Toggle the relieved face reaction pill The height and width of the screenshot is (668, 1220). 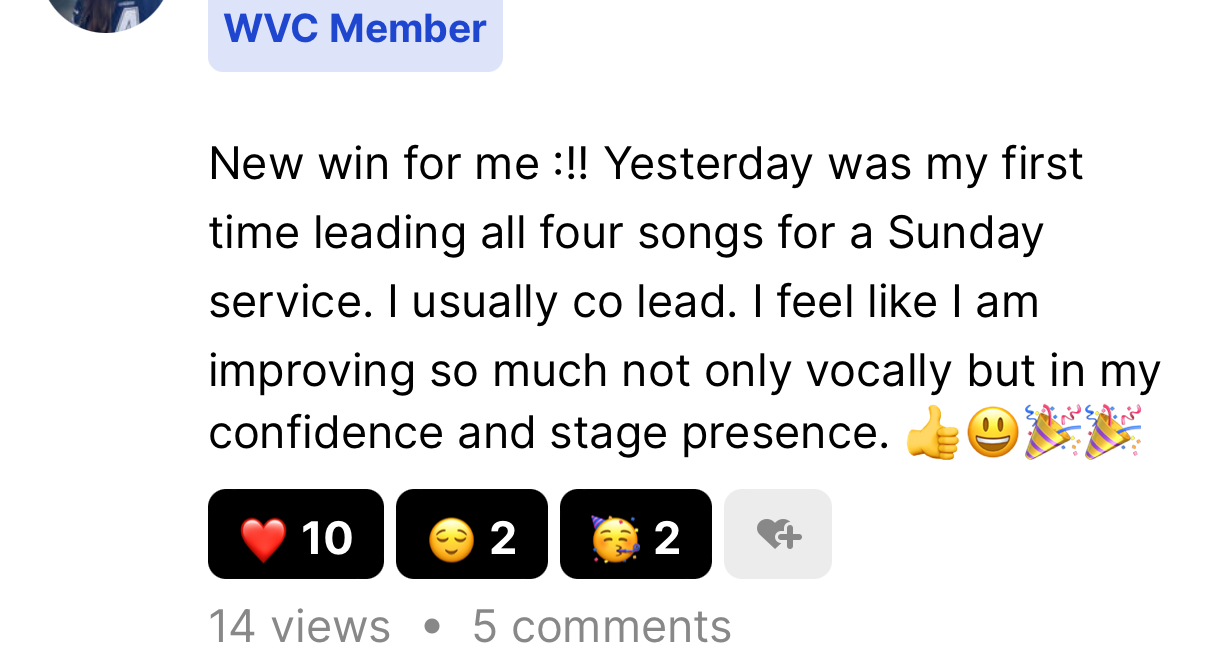pos(472,534)
